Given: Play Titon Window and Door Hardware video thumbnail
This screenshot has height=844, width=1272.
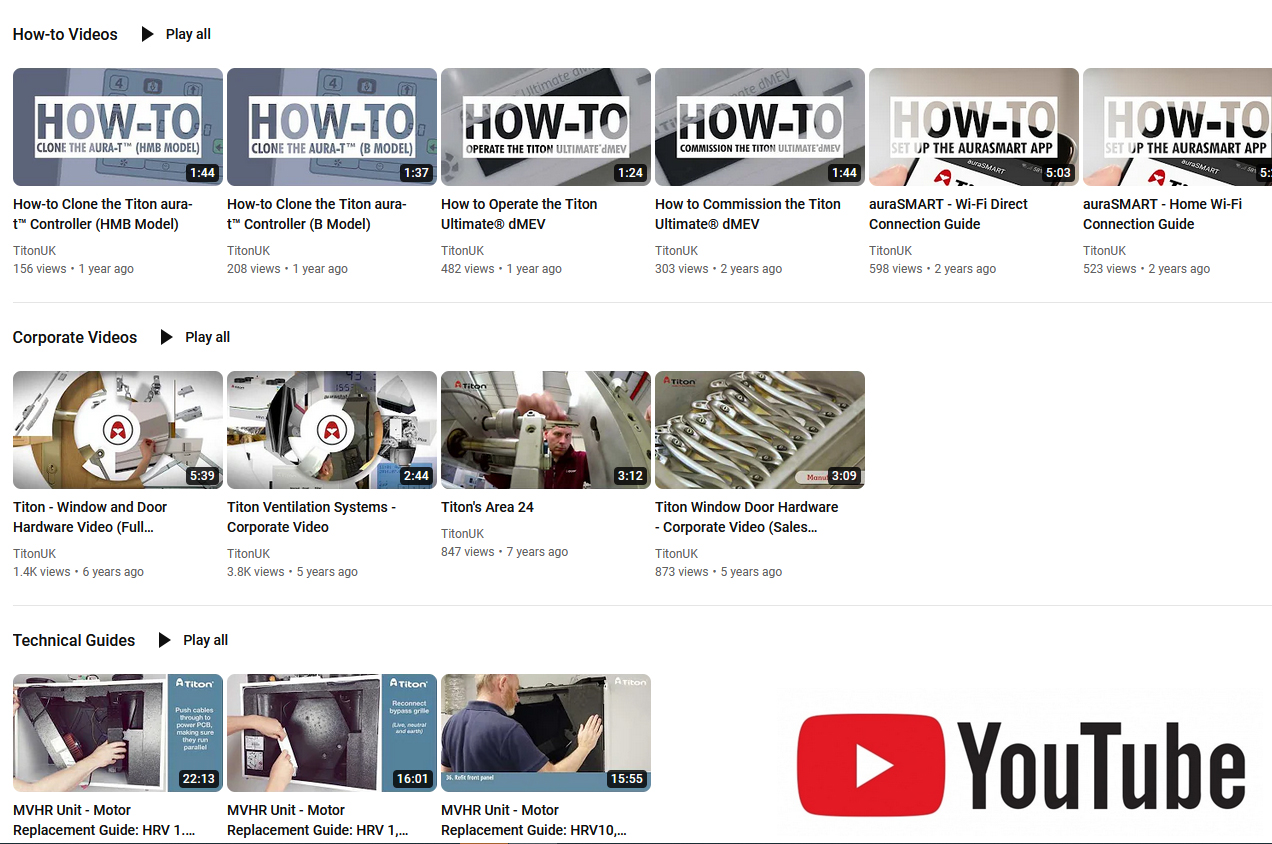Looking at the screenshot, I should (x=118, y=430).
